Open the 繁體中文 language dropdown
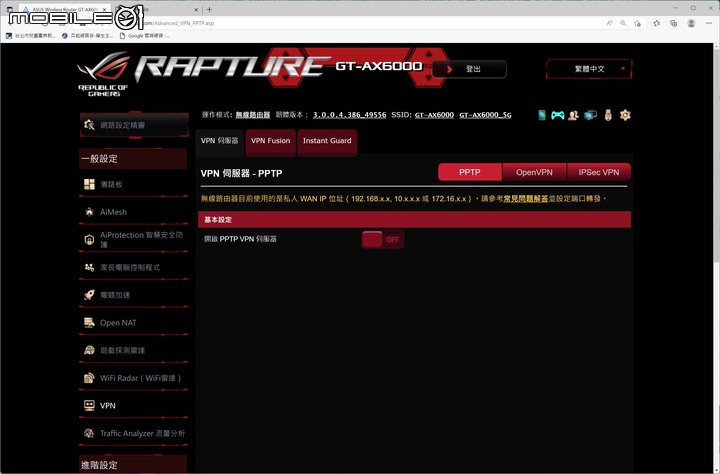This screenshot has height=474, width=720. (x=589, y=69)
